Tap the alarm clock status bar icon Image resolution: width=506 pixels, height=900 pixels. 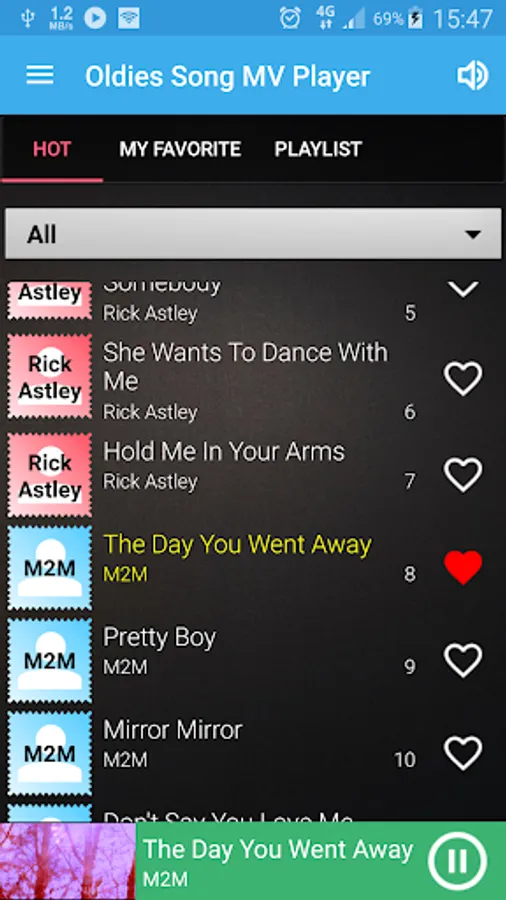point(290,18)
